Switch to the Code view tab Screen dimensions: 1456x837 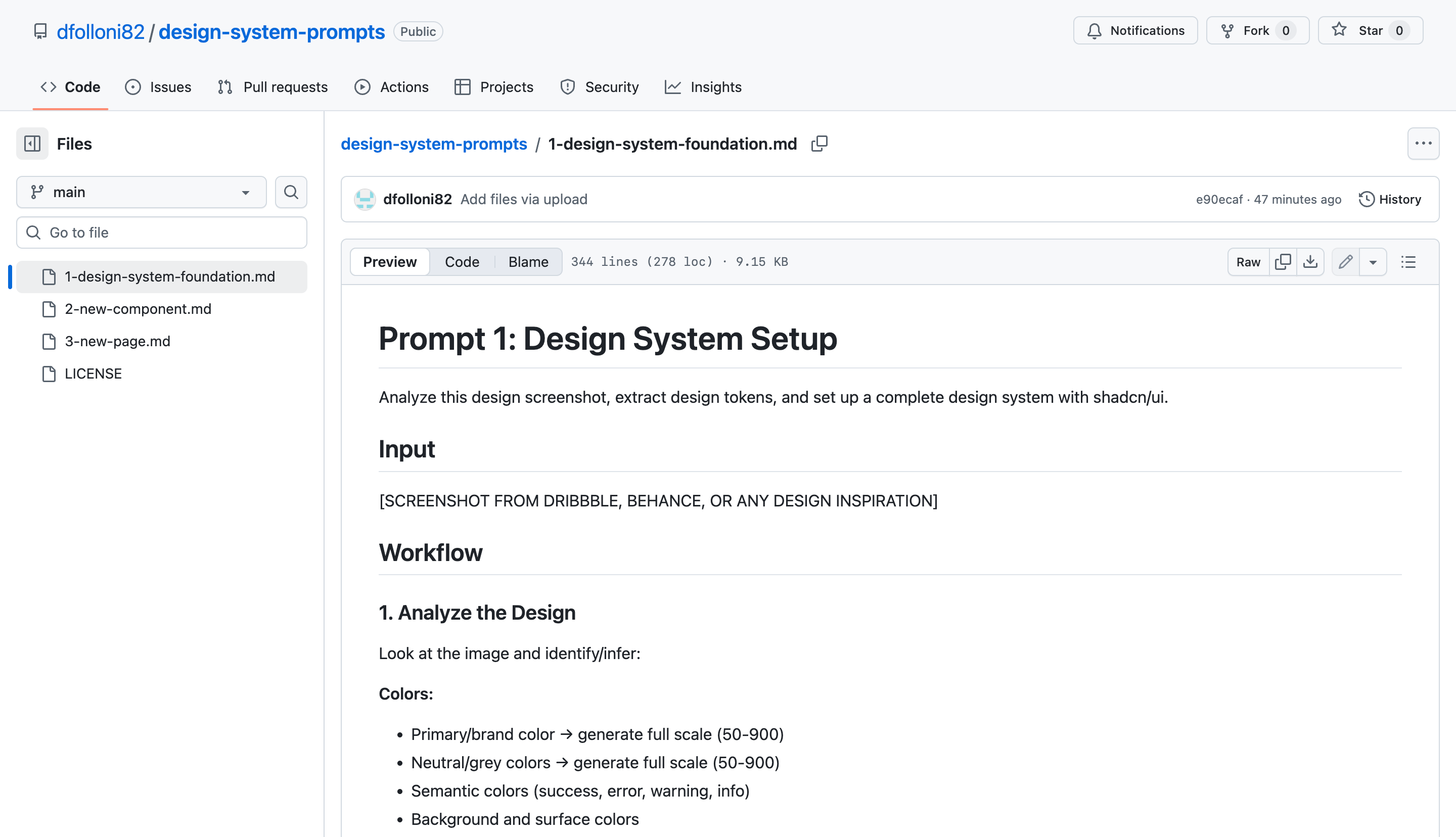click(462, 262)
